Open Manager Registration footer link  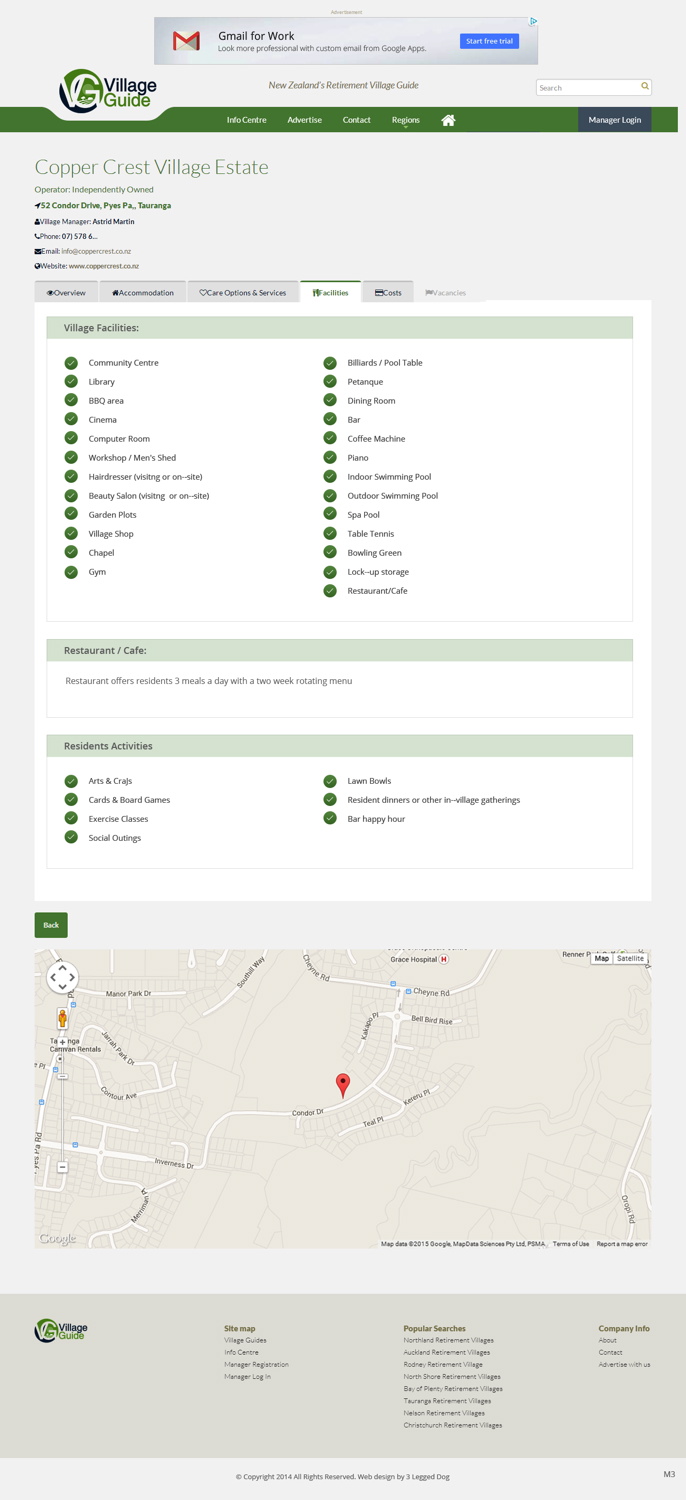[x=256, y=1364]
